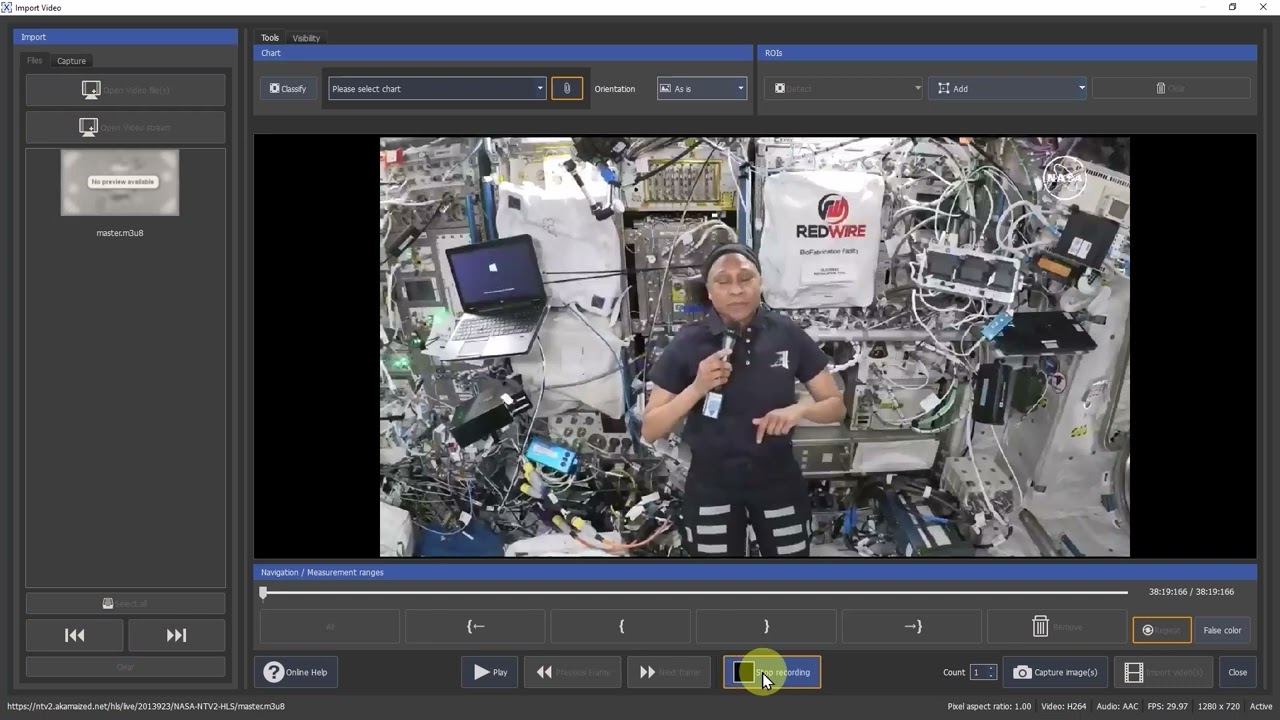This screenshot has width=1280, height=720.
Task: Set range end with the '}' button
Action: tap(766, 627)
